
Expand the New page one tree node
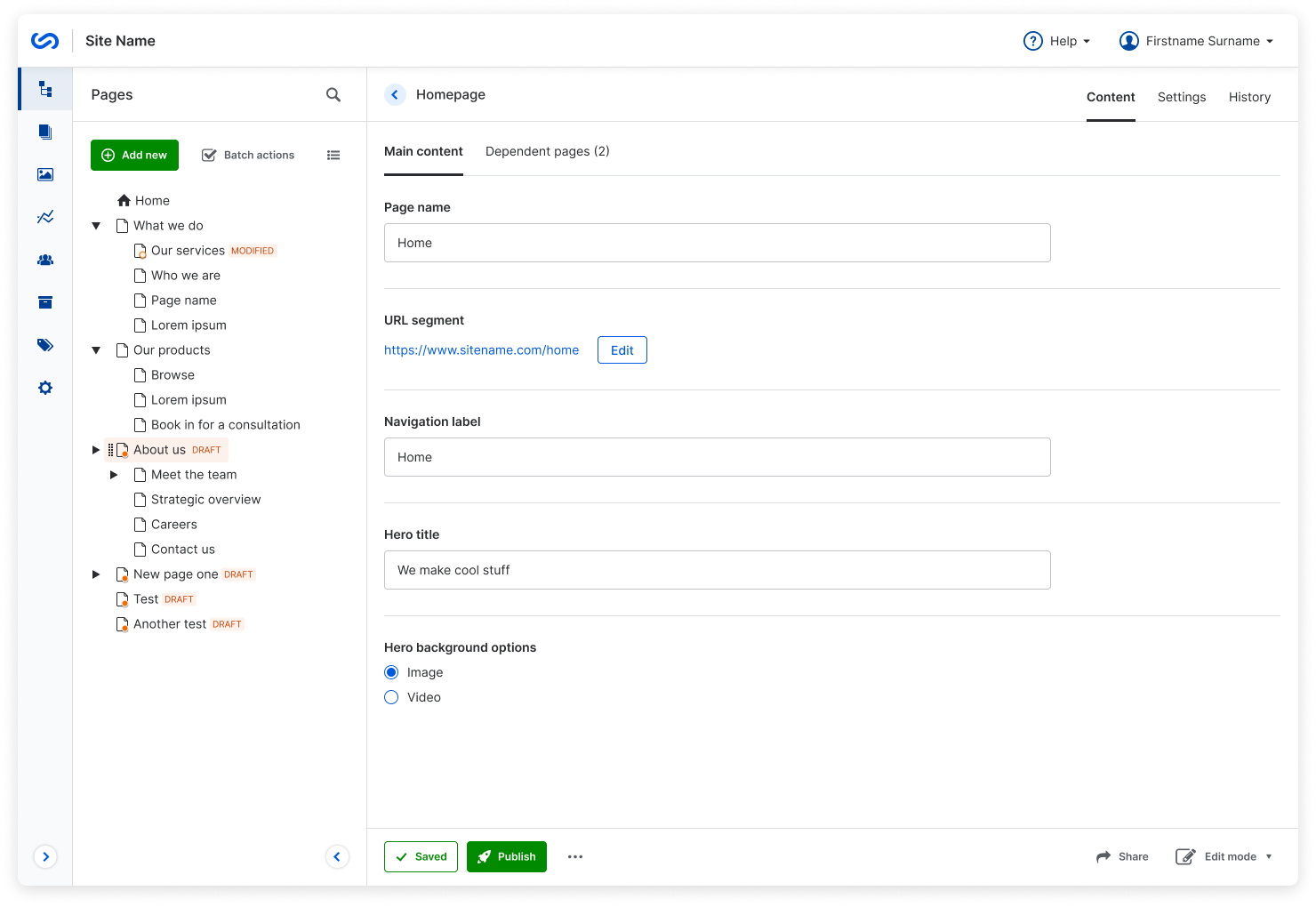pos(96,574)
